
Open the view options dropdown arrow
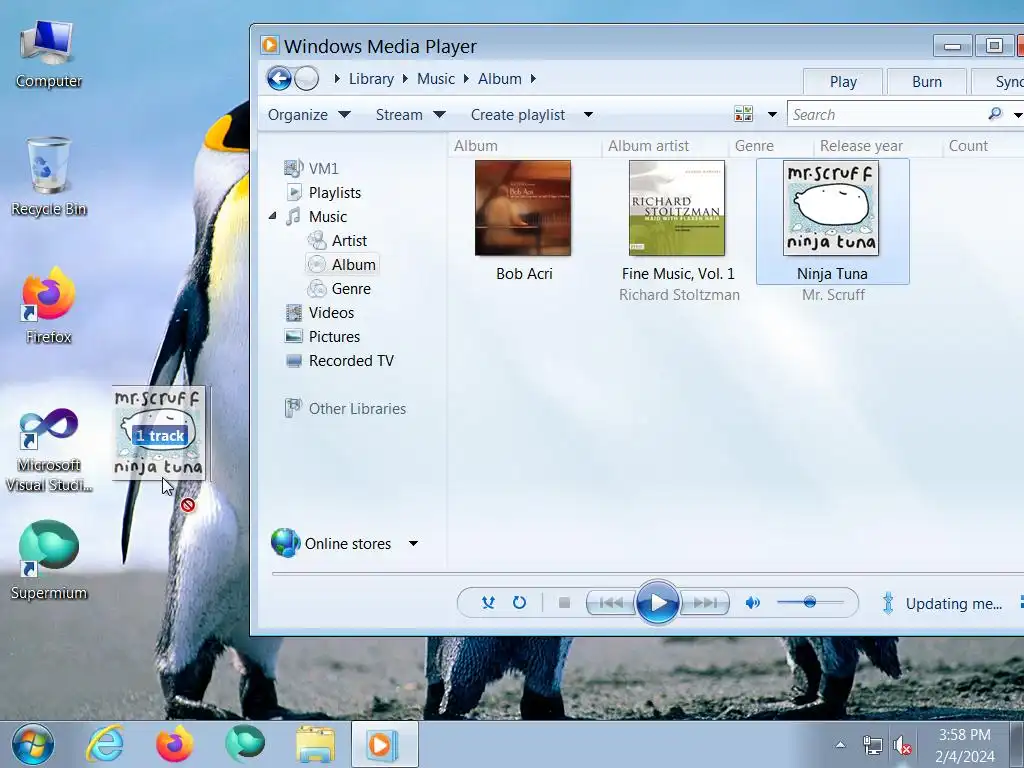(772, 114)
